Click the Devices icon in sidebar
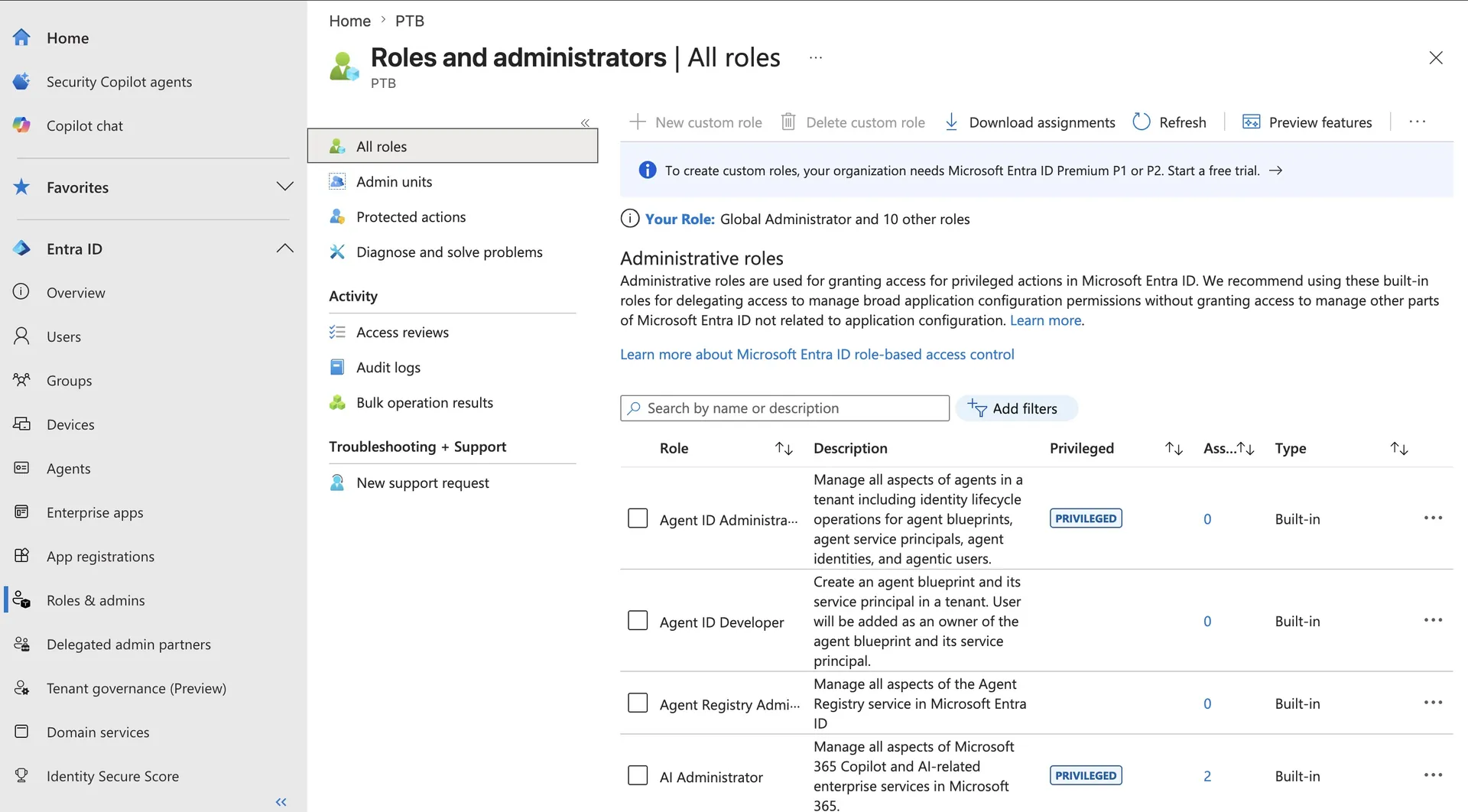 click(x=21, y=424)
